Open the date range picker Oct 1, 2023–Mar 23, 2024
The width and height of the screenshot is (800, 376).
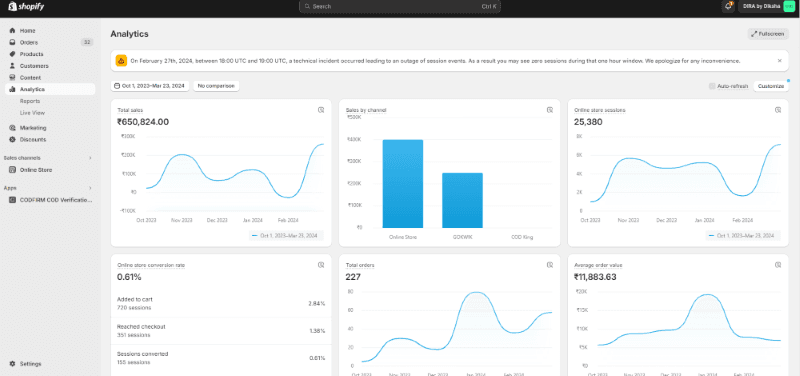(150, 86)
